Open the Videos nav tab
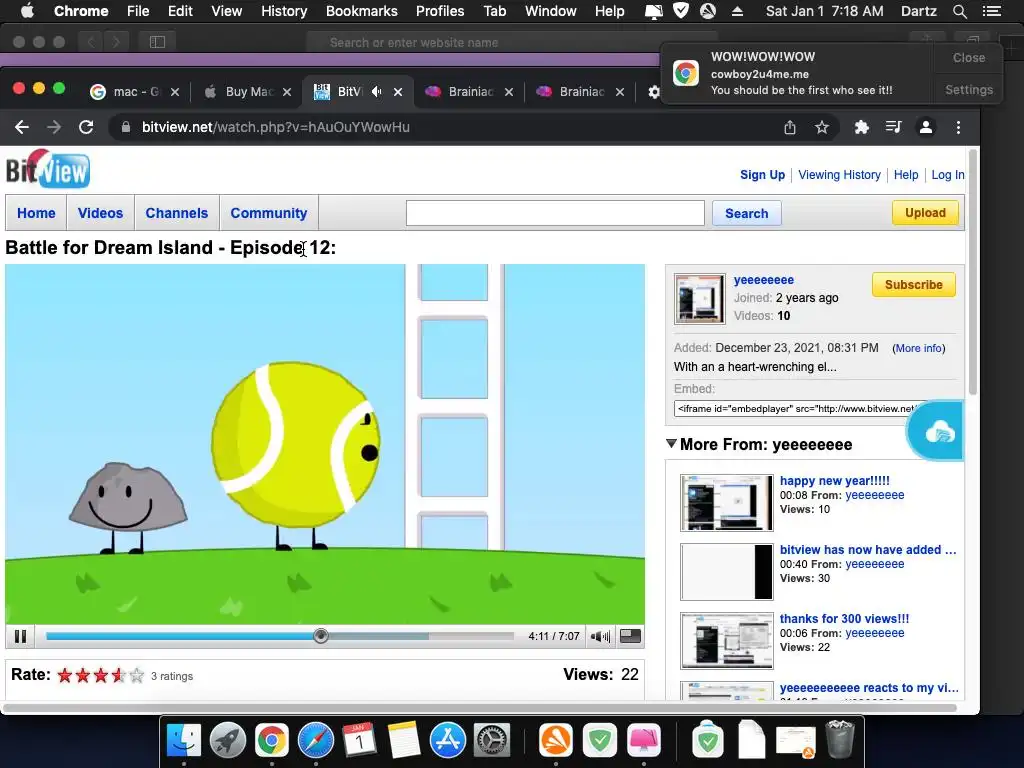The image size is (1024, 768). pyautogui.click(x=100, y=213)
